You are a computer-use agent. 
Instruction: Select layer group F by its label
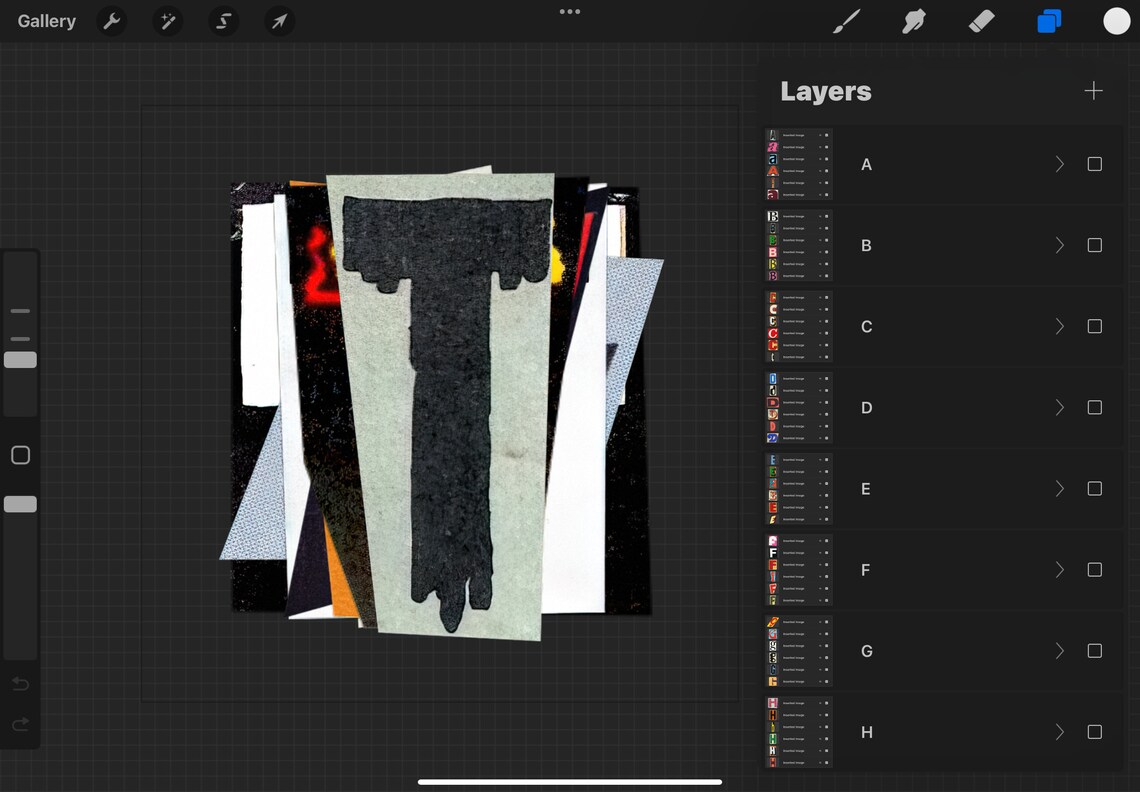coord(865,569)
